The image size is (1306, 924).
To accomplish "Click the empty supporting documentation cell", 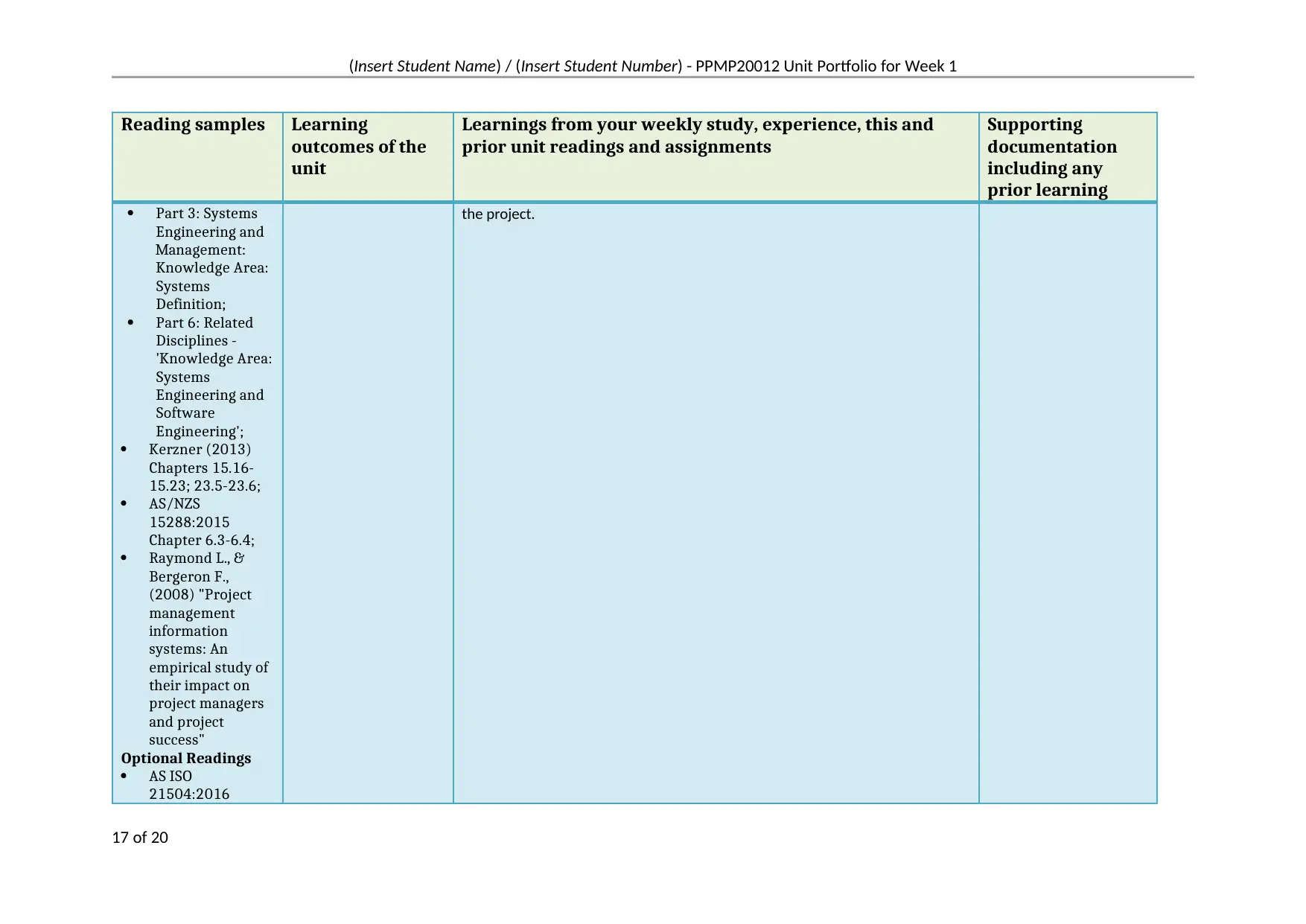I will 1068,503.
